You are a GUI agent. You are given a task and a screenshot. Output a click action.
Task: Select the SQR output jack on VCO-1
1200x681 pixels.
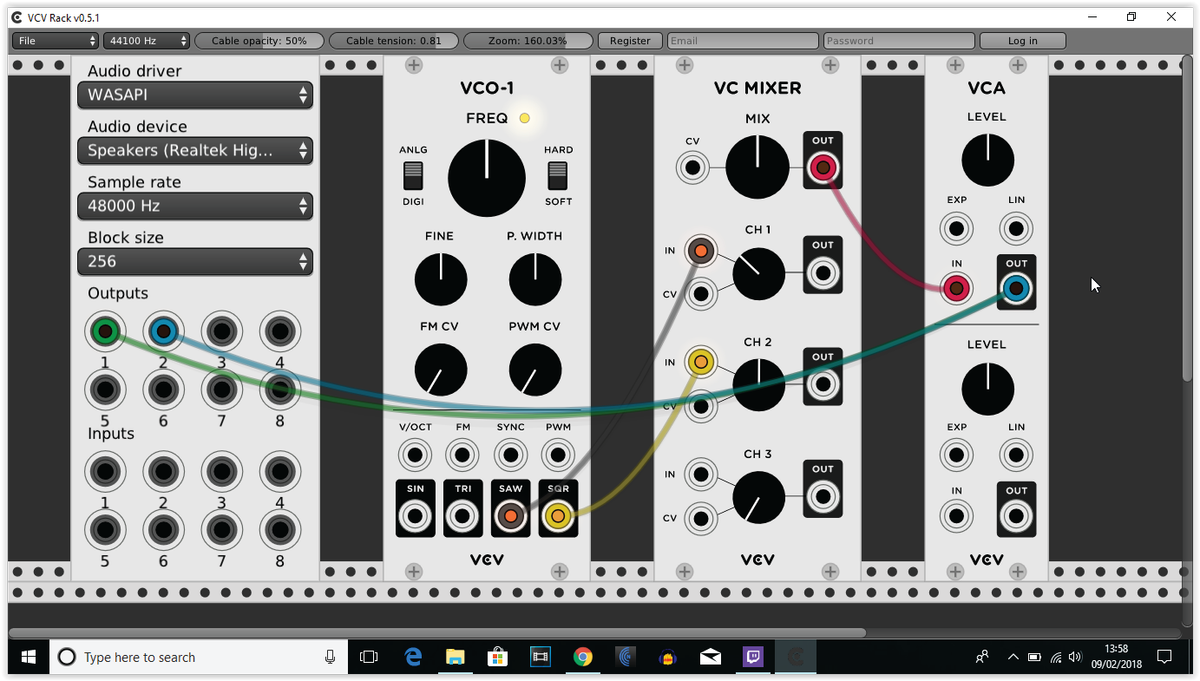click(558, 516)
